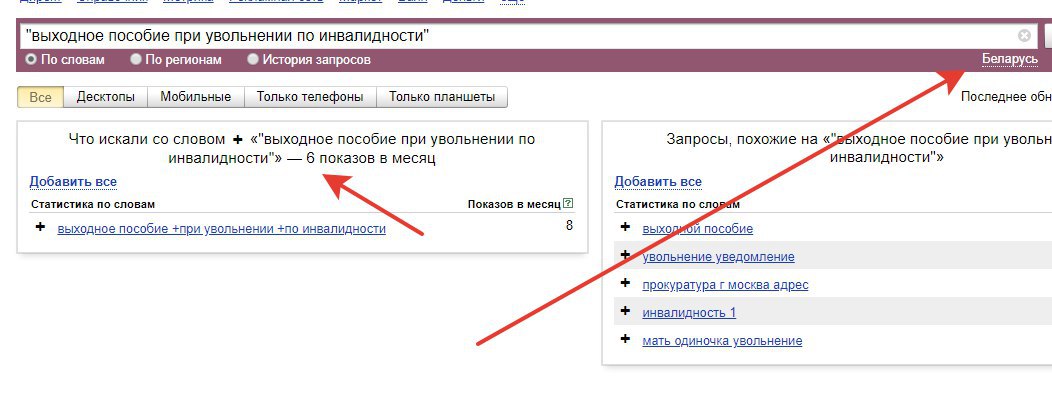
Task: Switch to the 'Мобильные' tab
Action: tap(195, 97)
